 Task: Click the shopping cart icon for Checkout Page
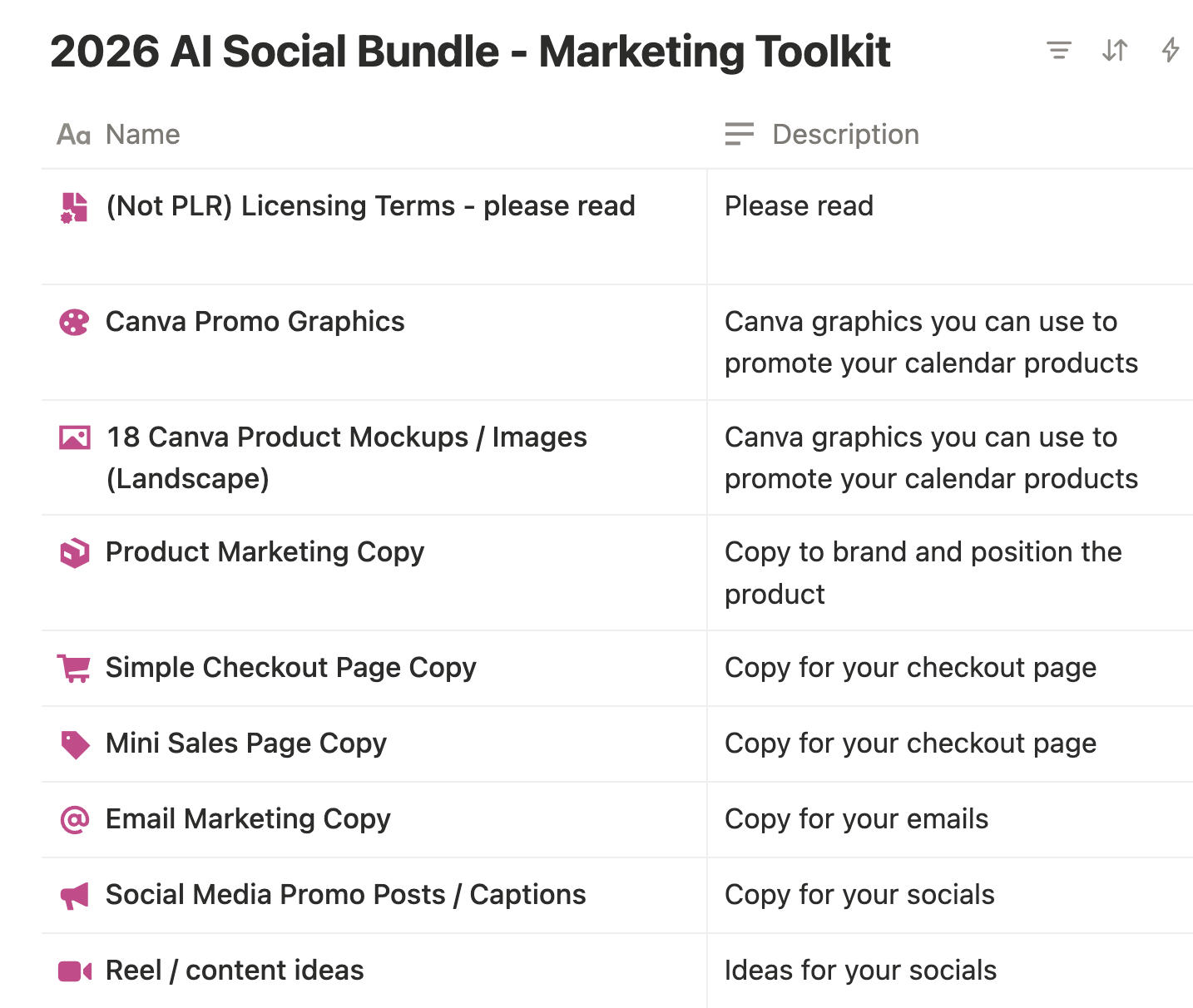point(74,668)
